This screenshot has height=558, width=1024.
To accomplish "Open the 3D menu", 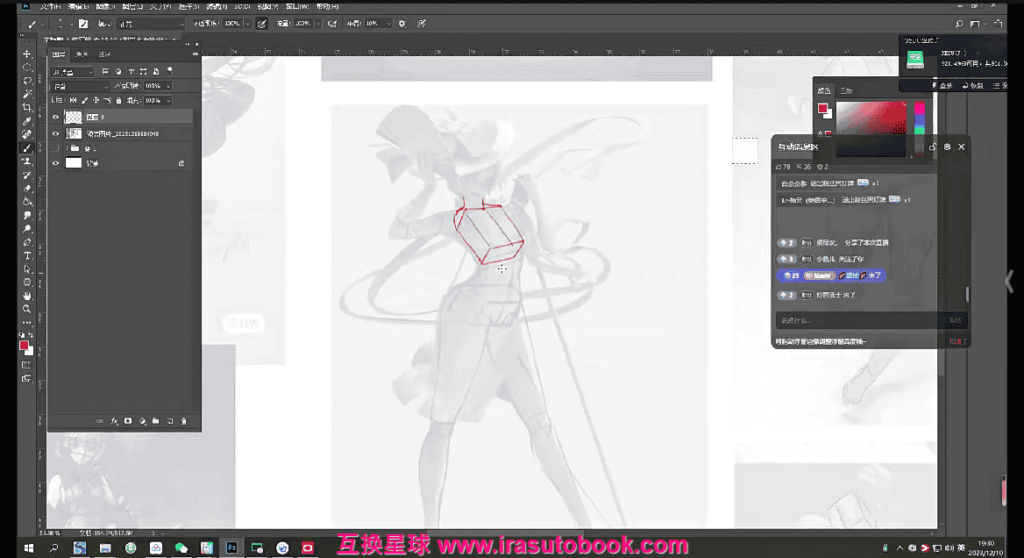I will [242, 7].
